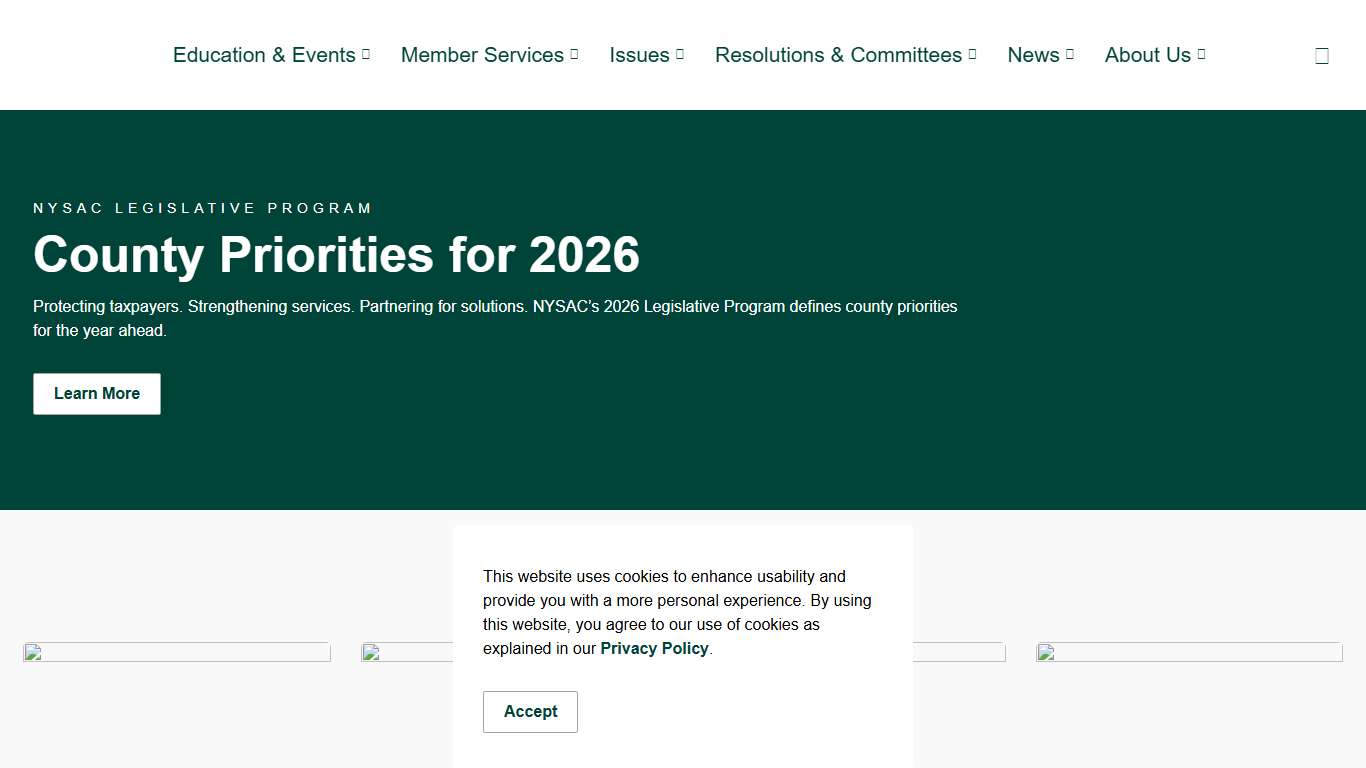Image resolution: width=1366 pixels, height=768 pixels.
Task: Click the arrow icon after About Us
Action: coord(1201,54)
